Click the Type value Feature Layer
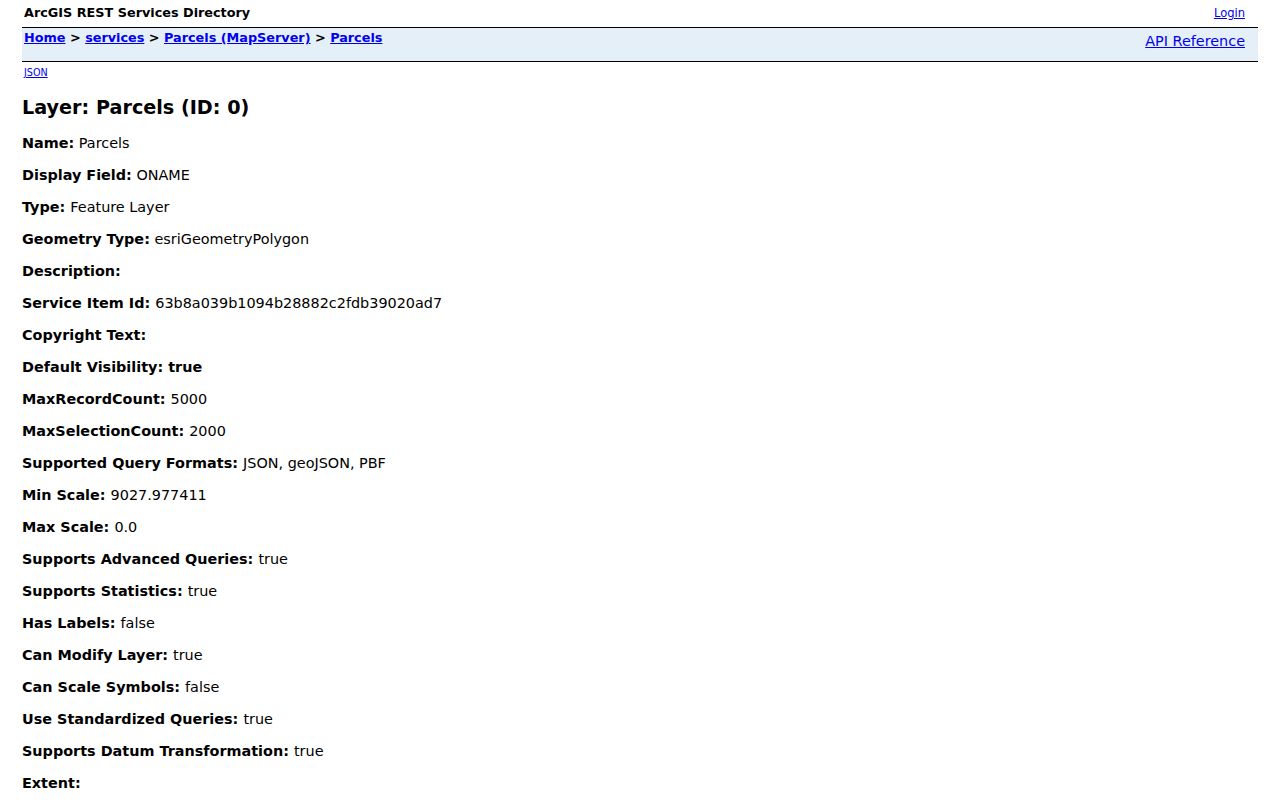Image resolution: width=1280 pixels, height=800 pixels. (x=120, y=207)
